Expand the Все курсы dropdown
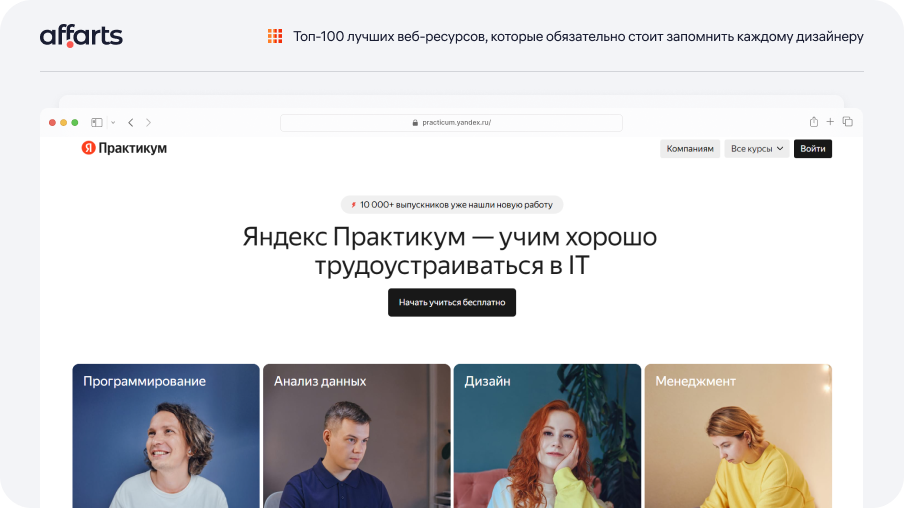Viewport: 904px width, 508px height. (x=757, y=149)
